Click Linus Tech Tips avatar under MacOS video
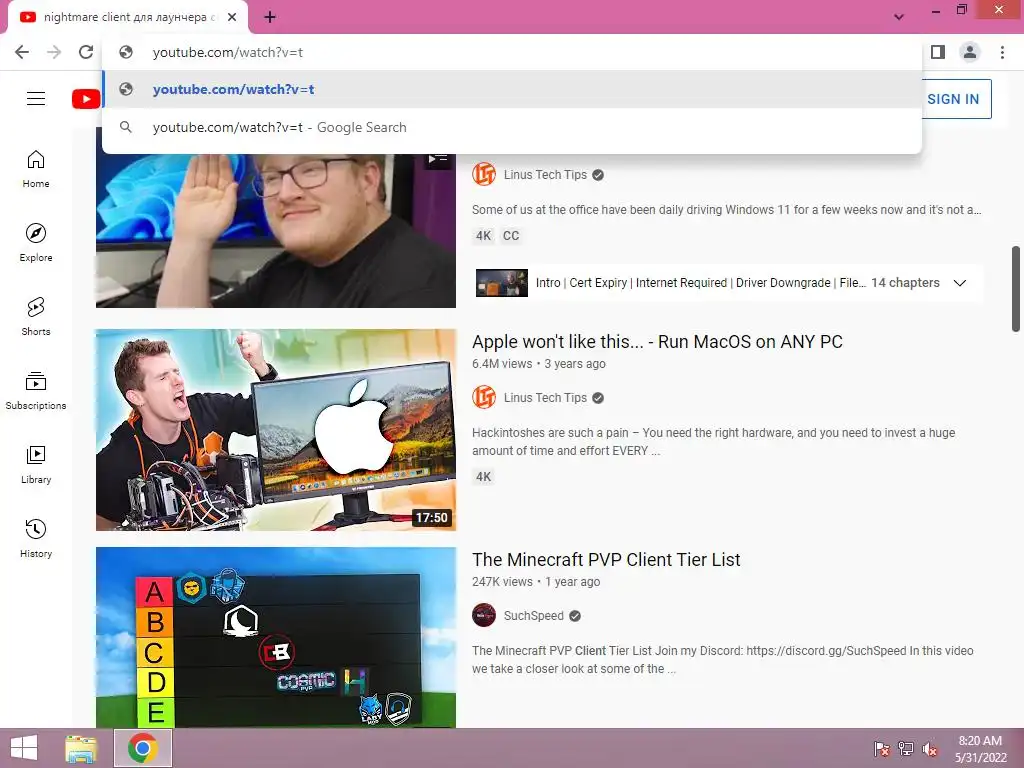The image size is (1024, 768). tap(484, 397)
